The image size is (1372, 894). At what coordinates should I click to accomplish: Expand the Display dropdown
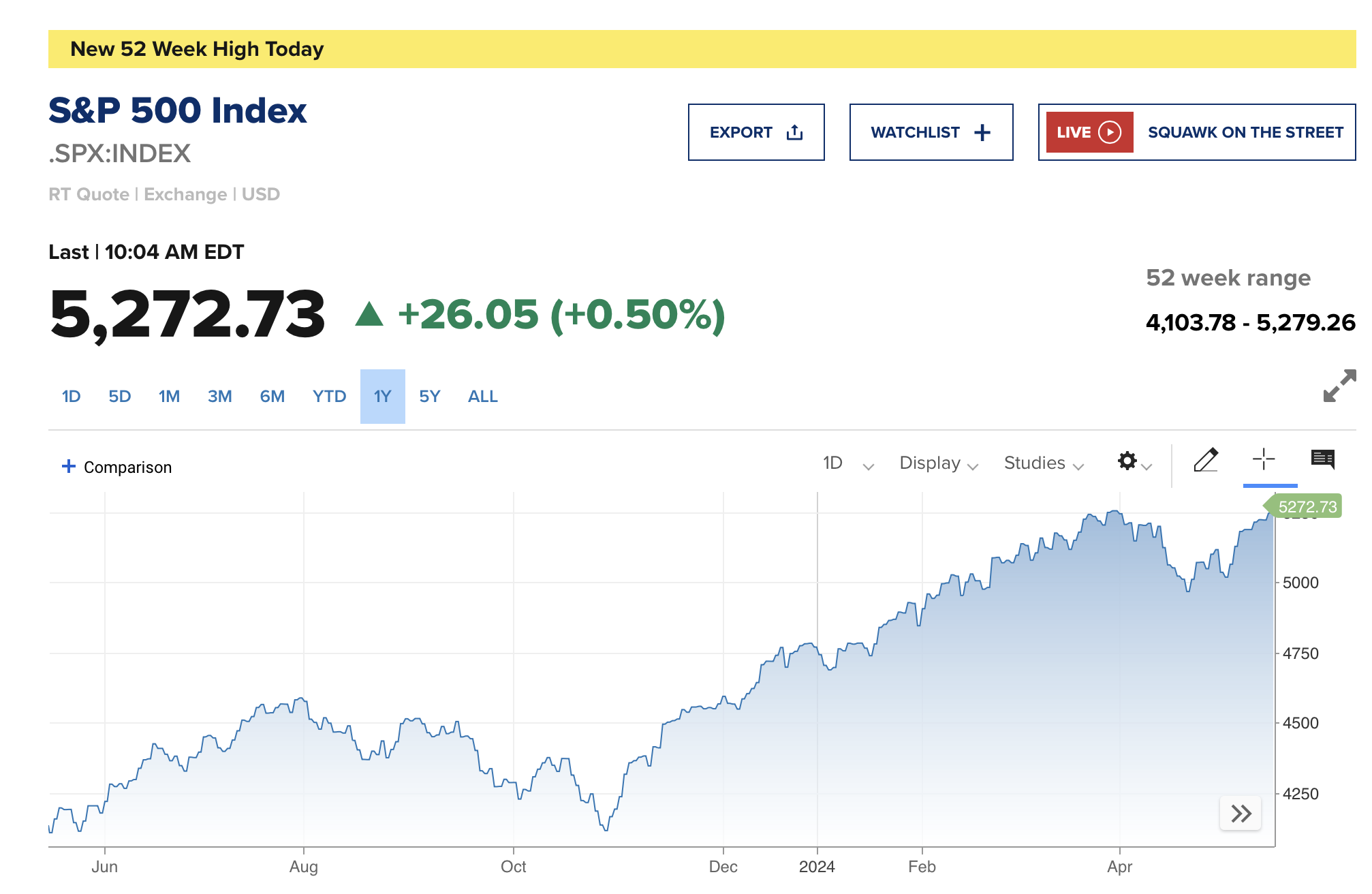tap(939, 463)
